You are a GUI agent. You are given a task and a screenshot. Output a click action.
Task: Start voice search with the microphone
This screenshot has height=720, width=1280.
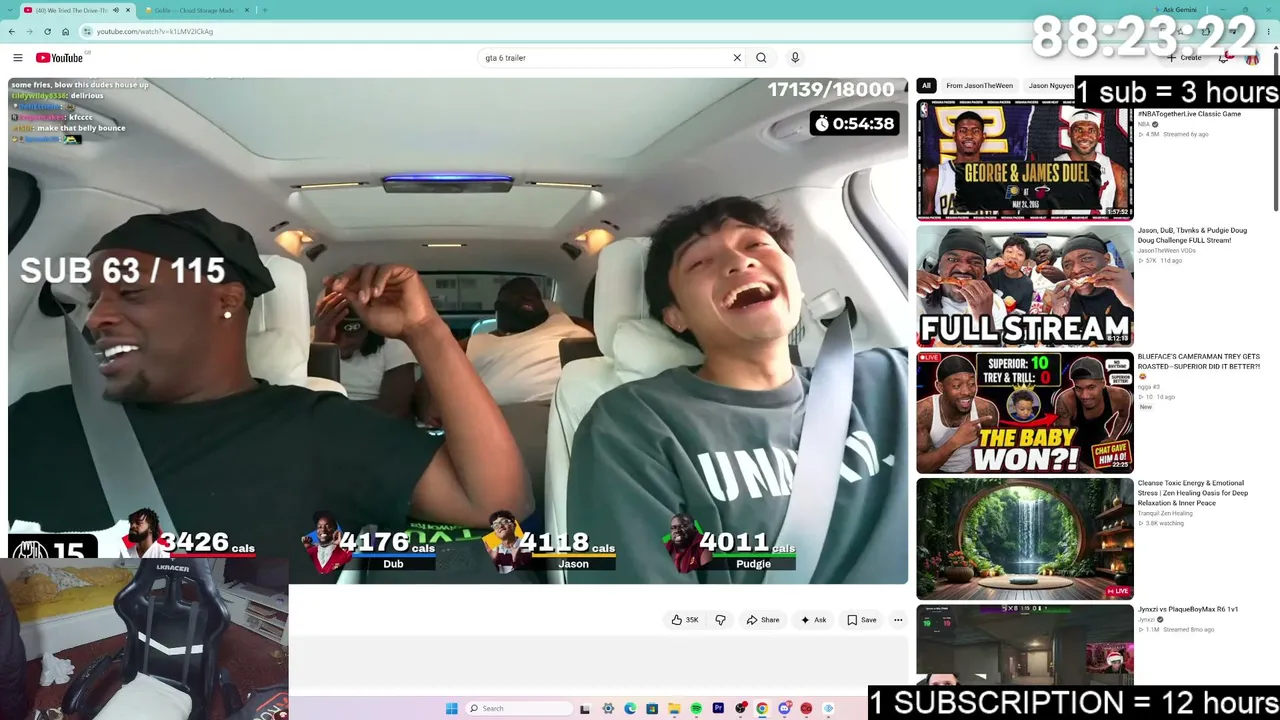(x=795, y=58)
